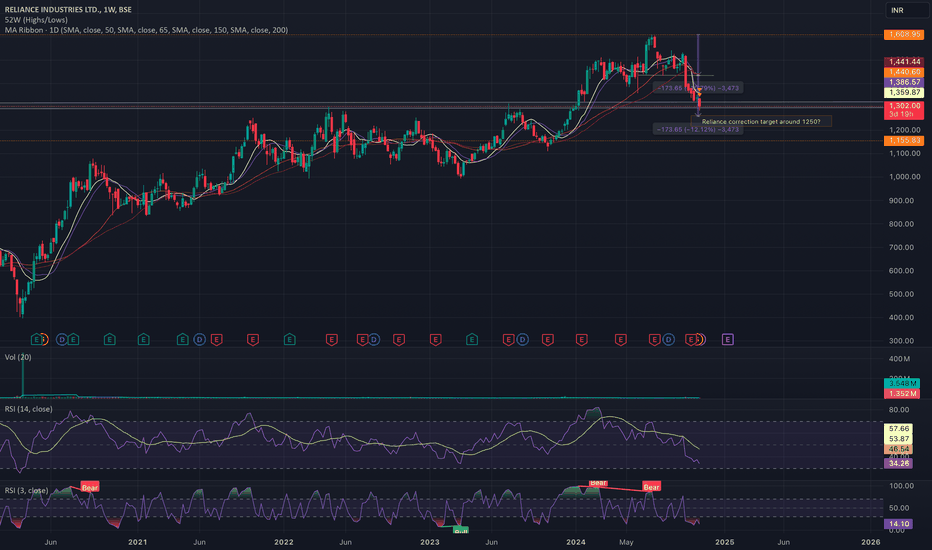Click the 1,608.95 52-week high price label
This screenshot has width=932, height=550.
[903, 34]
